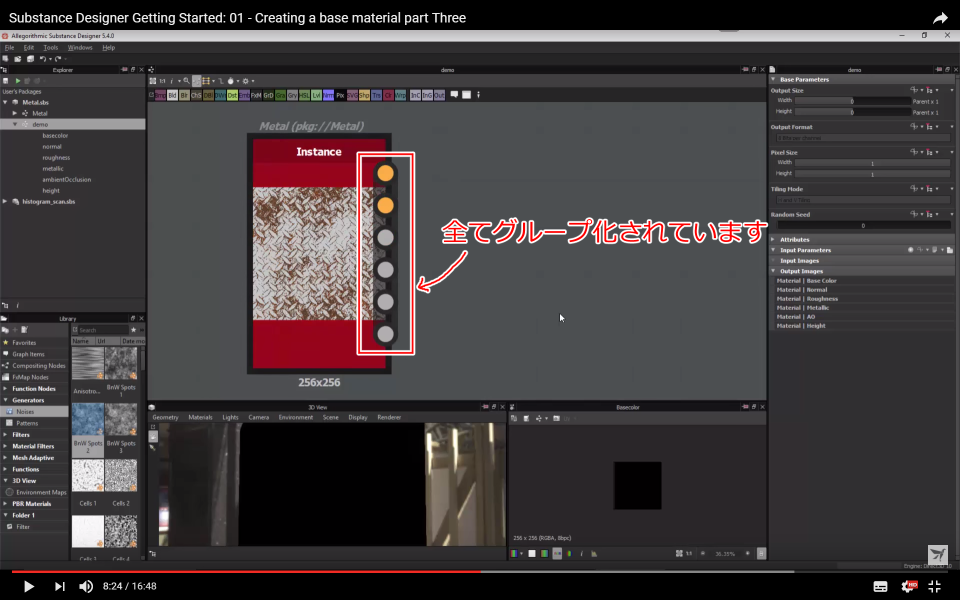Mute the video volume

[86, 587]
